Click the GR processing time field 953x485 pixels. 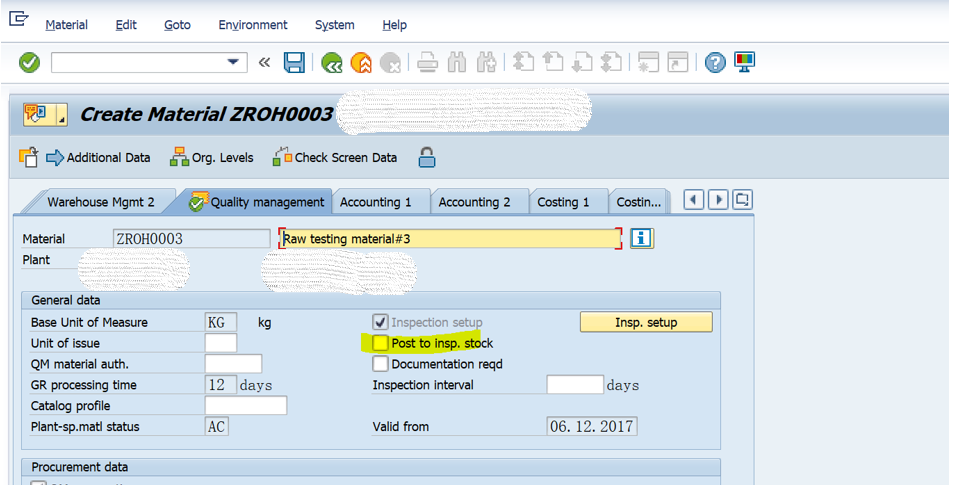coord(221,385)
